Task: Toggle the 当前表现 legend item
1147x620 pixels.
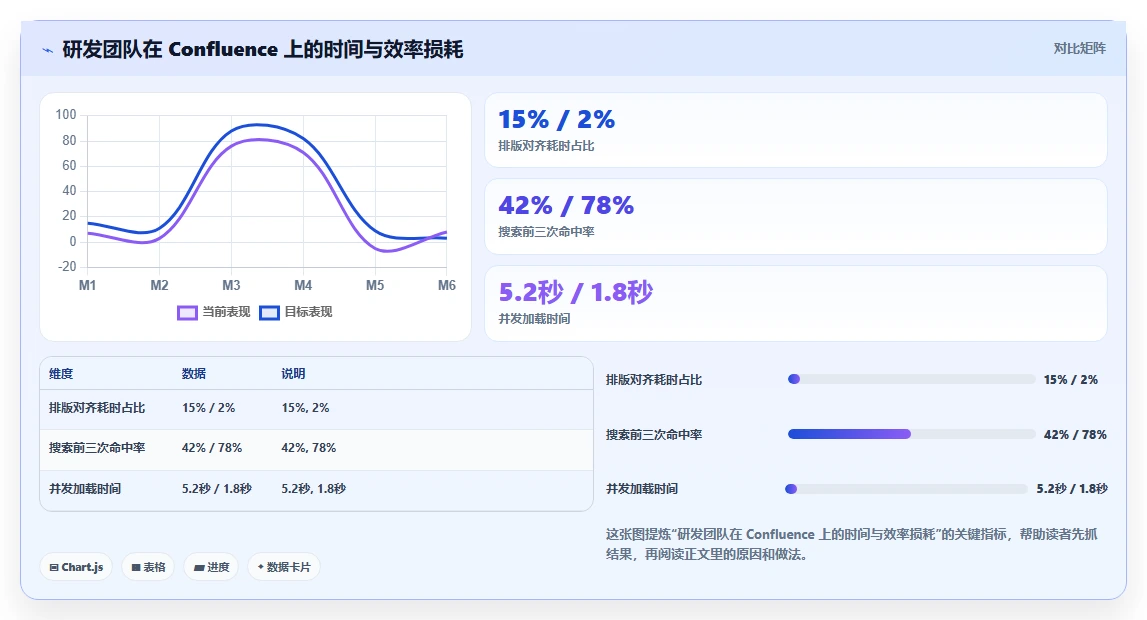Action: click(x=214, y=312)
